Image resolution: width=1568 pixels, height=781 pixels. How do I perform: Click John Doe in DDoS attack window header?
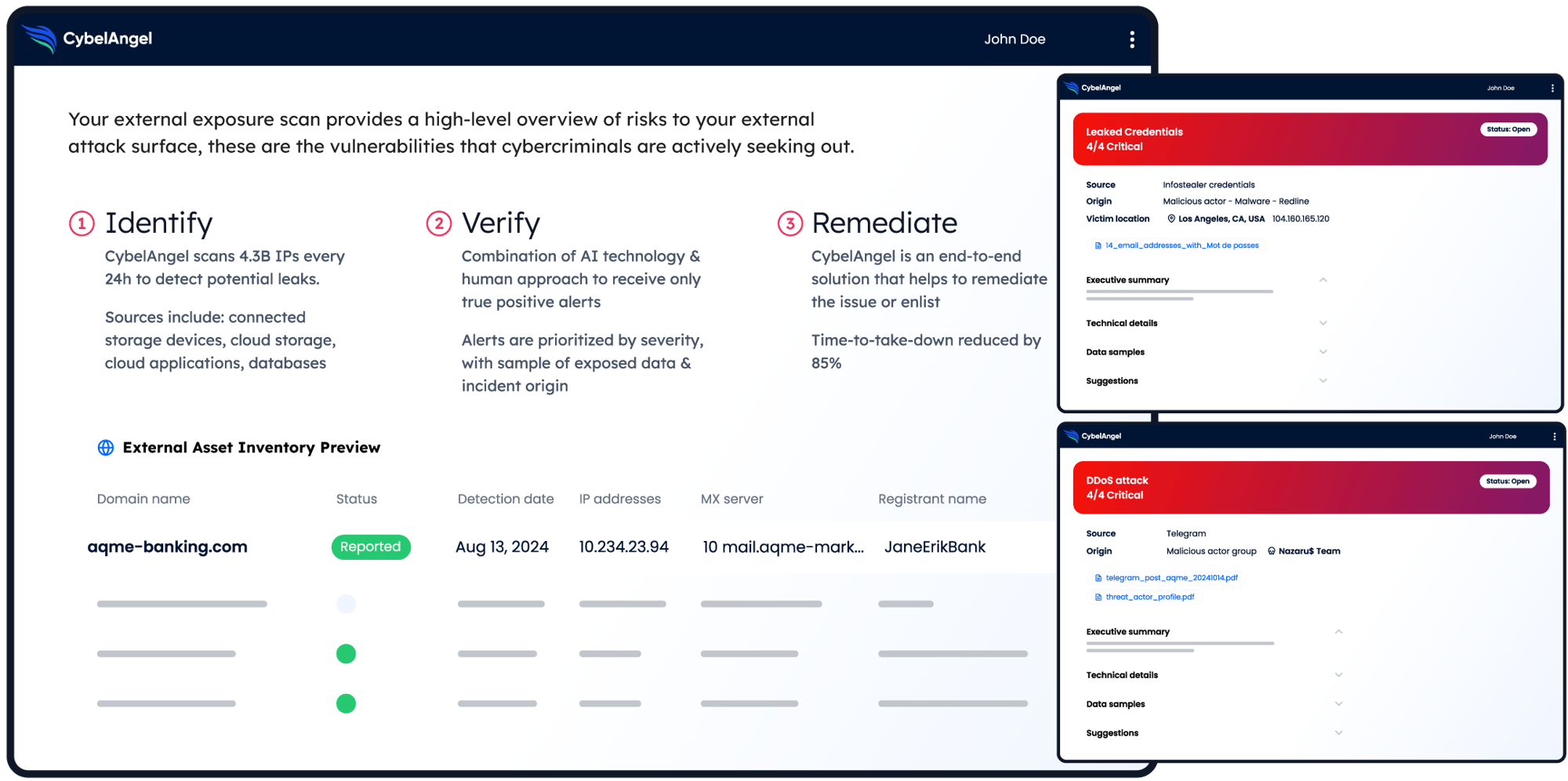pyautogui.click(x=1502, y=437)
